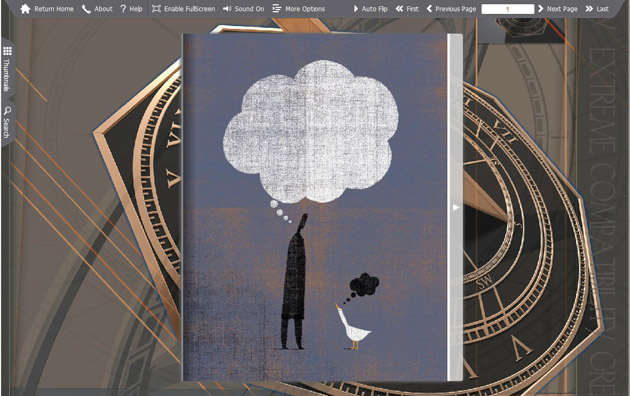The height and width of the screenshot is (396, 630).
Task: Click the page number input field
Action: click(x=508, y=9)
